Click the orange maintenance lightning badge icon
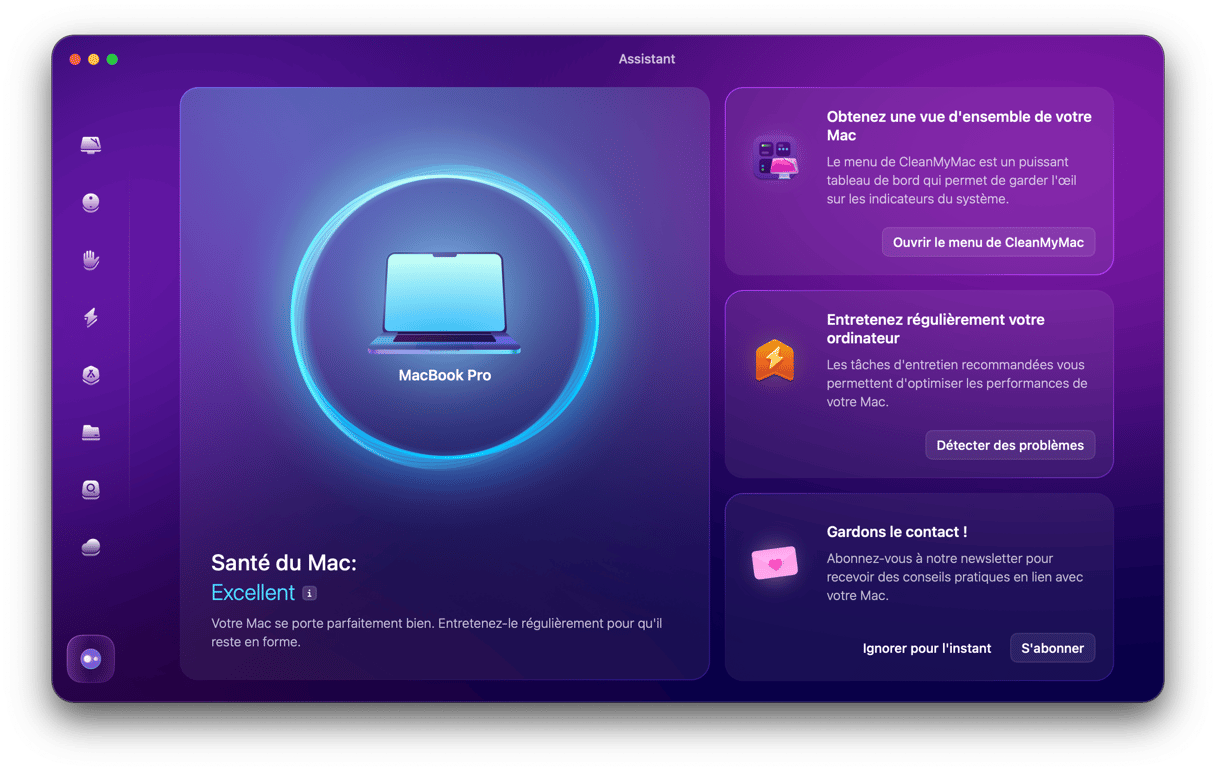The width and height of the screenshot is (1216, 771). 775,360
